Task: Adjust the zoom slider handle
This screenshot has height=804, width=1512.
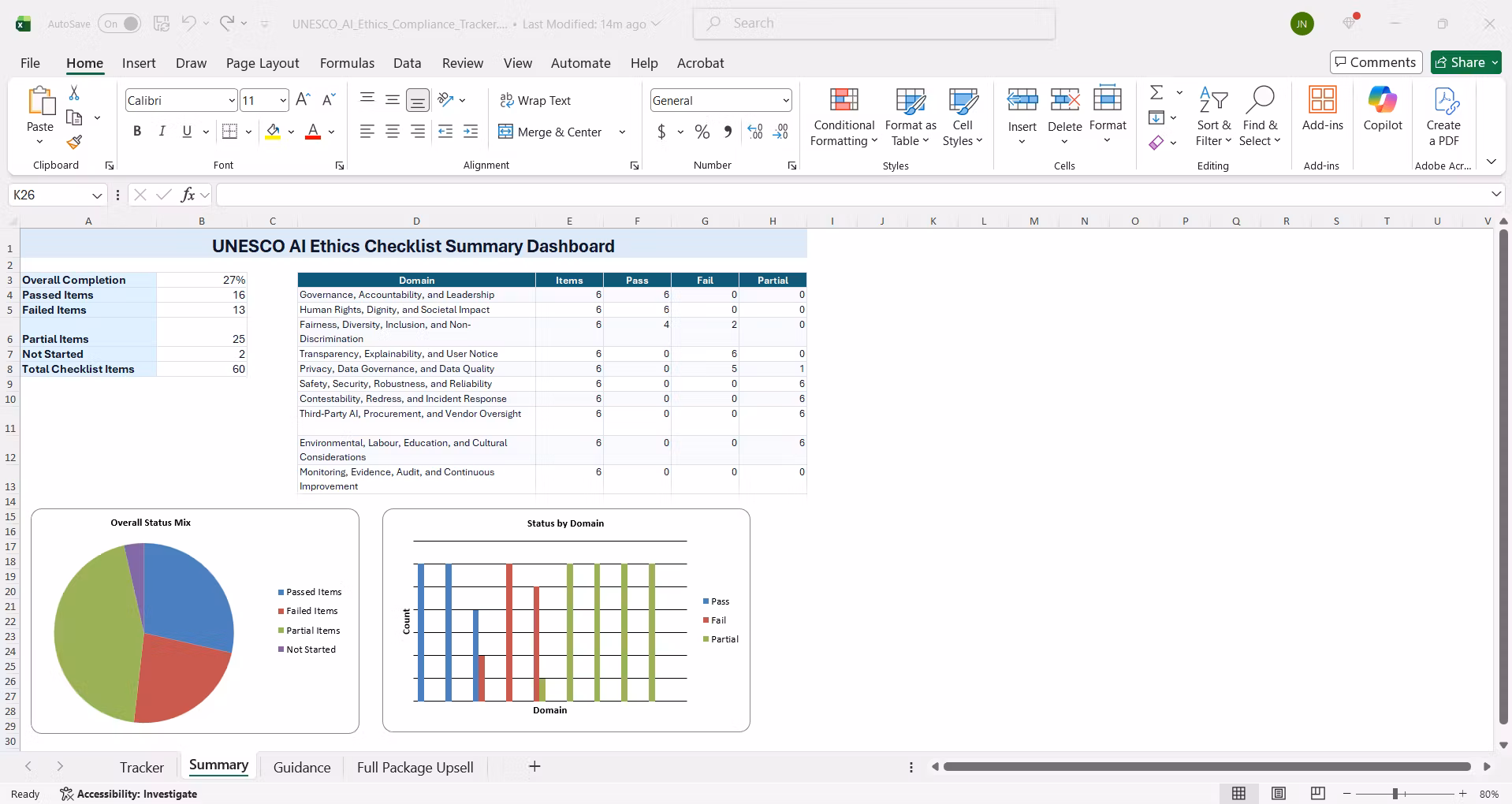Action: point(1395,794)
